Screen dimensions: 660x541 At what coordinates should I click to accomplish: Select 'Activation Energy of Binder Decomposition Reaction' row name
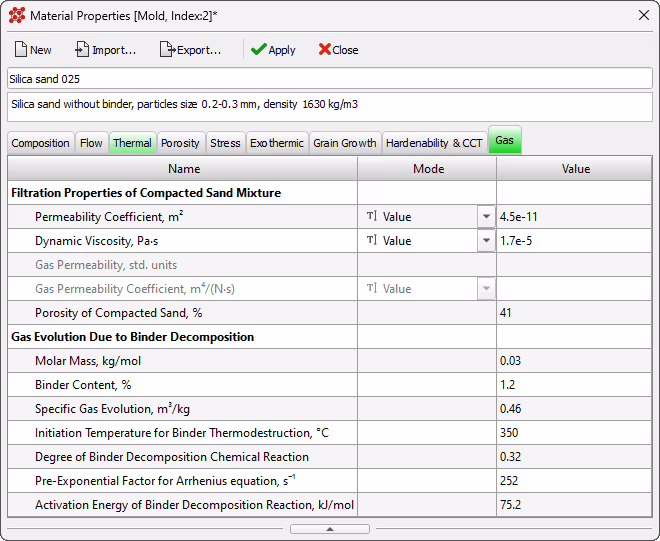[x=194, y=505]
